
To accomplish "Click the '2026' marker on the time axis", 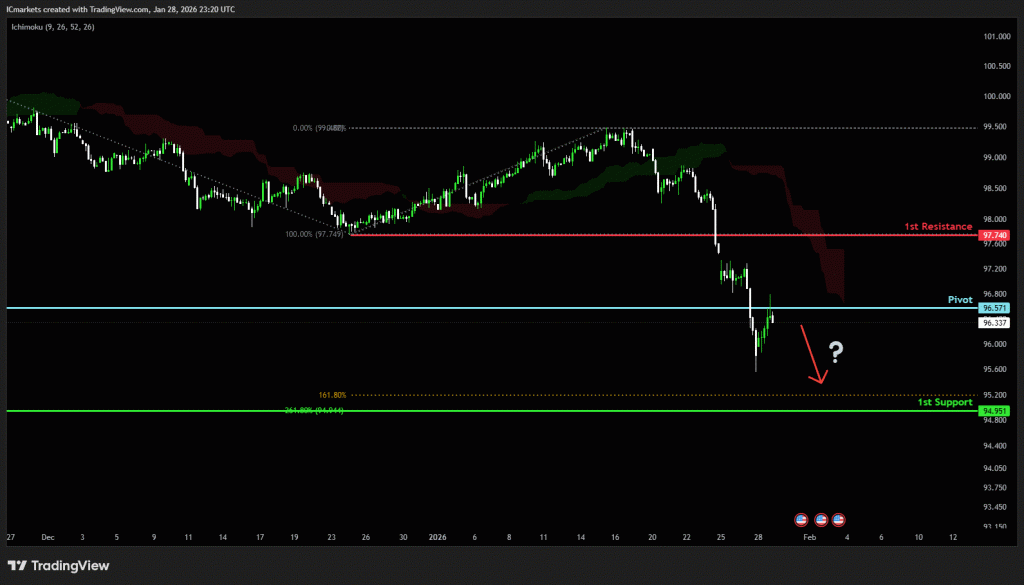I will pyautogui.click(x=438, y=537).
